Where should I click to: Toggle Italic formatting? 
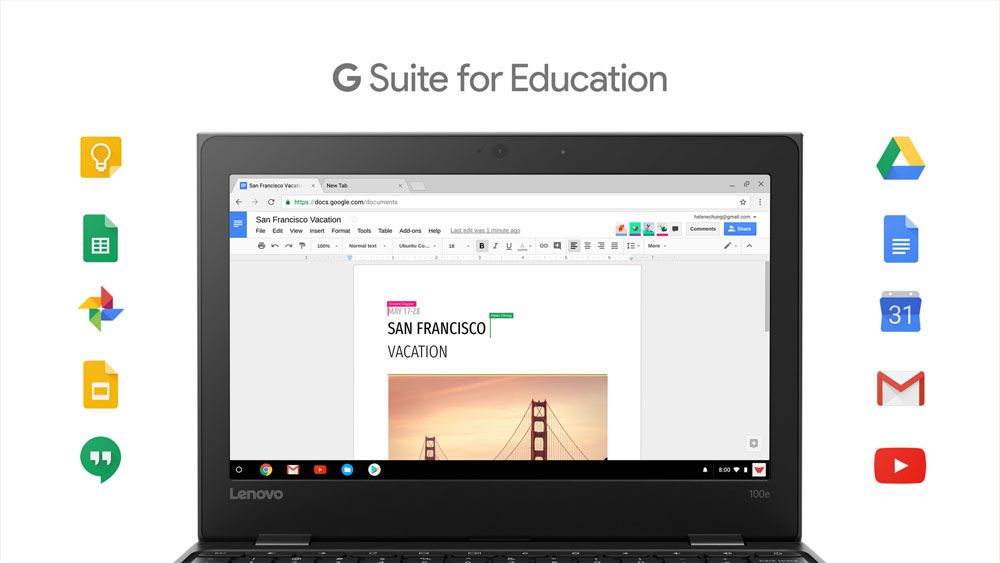(x=495, y=246)
